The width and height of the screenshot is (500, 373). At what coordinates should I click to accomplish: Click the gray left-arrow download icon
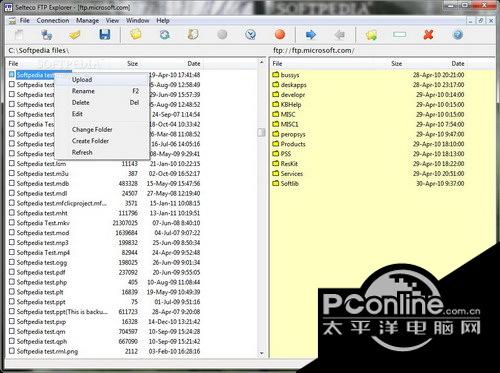[339, 34]
